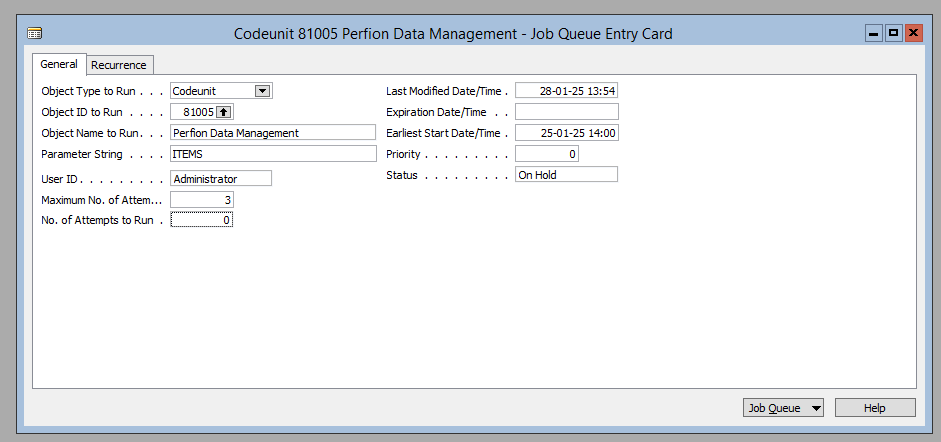Viewport: 941px width, 442px height.
Task: Click the Priority field
Action: tap(547, 154)
